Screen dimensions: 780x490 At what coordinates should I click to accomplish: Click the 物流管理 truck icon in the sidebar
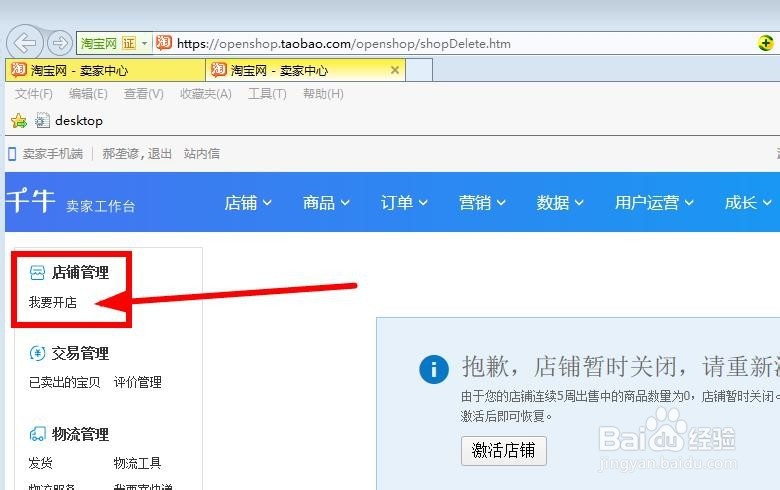point(37,434)
